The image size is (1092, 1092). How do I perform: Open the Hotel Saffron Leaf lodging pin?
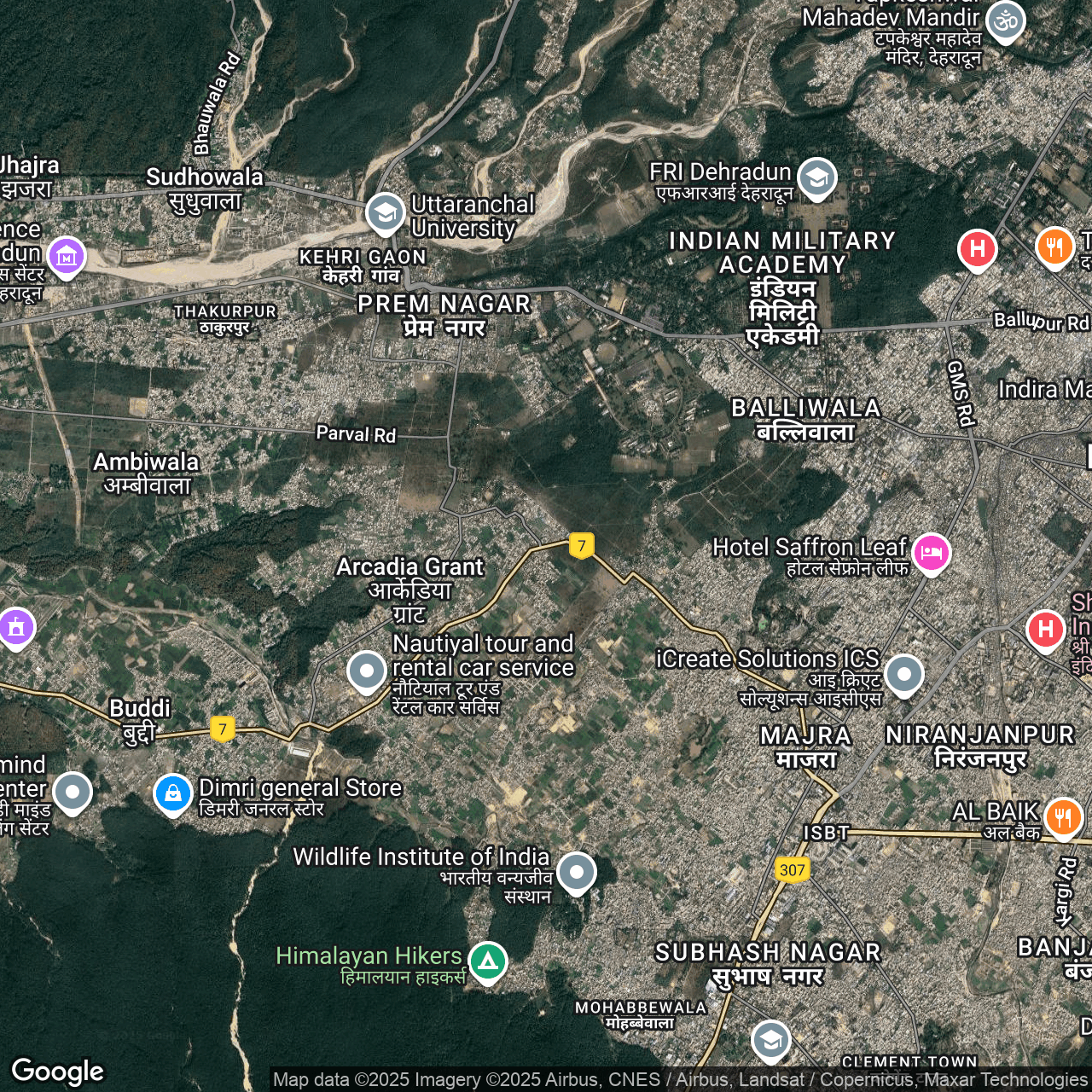pos(932,552)
